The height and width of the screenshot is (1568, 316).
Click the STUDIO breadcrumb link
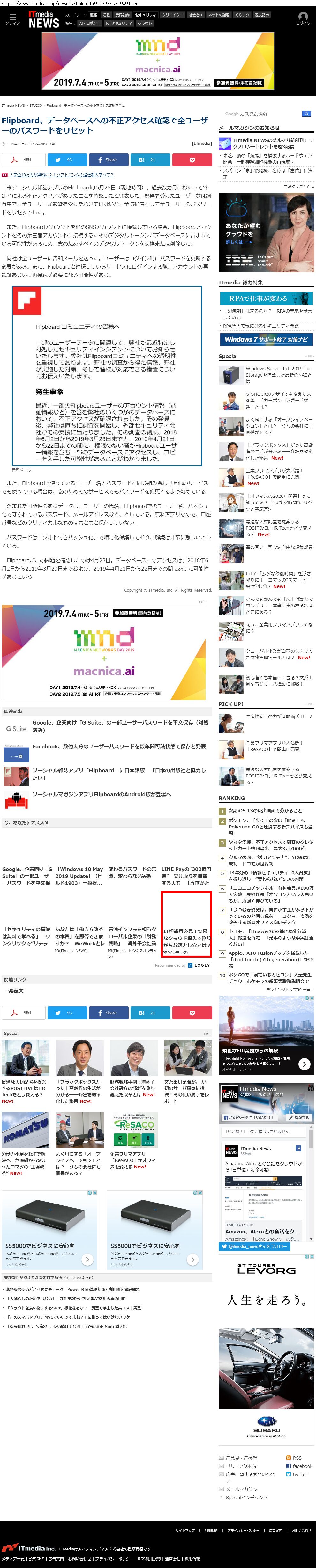coord(36,105)
